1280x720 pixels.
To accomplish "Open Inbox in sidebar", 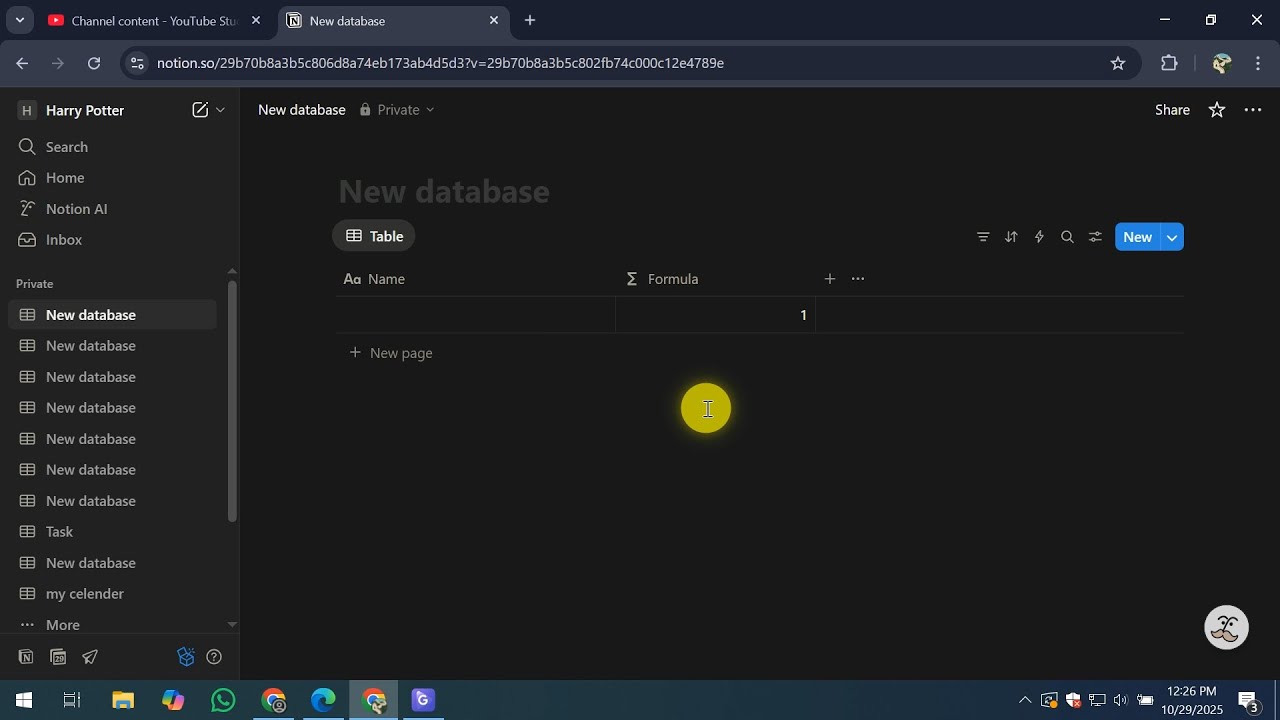I will 112,240.
